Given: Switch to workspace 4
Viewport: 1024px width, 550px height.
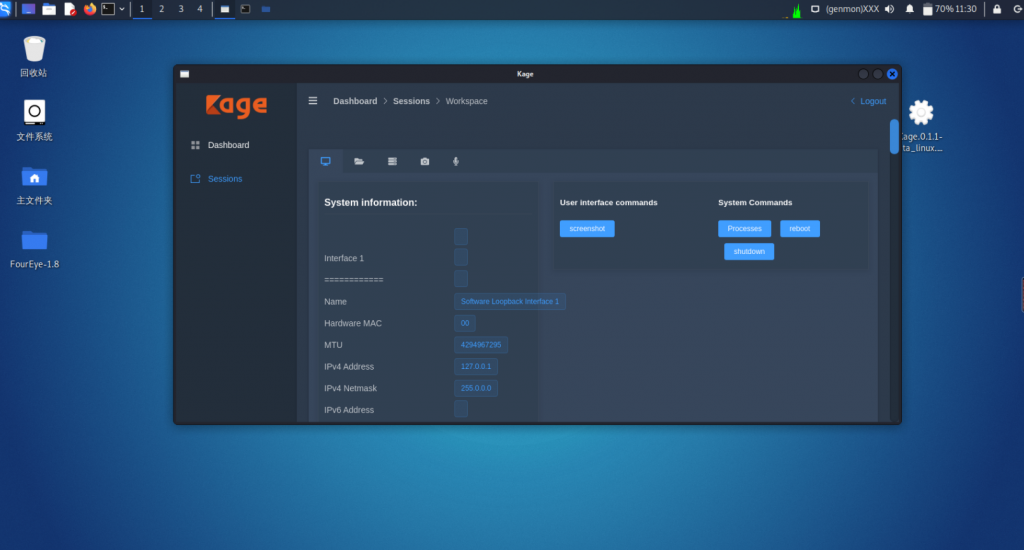Looking at the screenshot, I should tap(200, 9).
